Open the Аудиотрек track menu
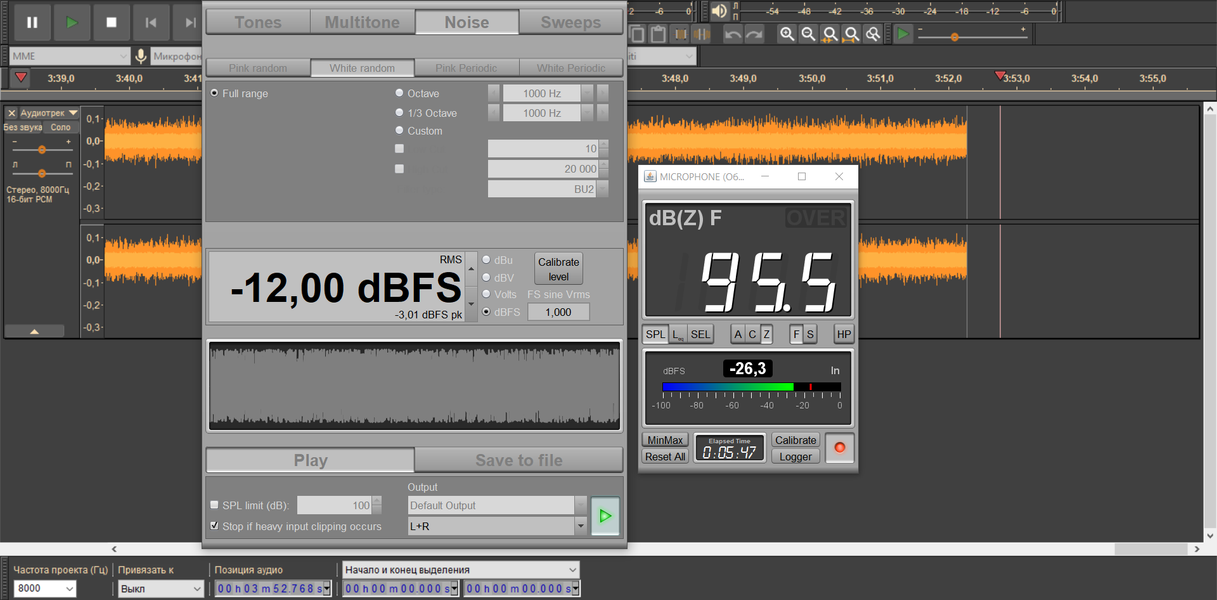The width and height of the screenshot is (1217, 600). click(47, 113)
